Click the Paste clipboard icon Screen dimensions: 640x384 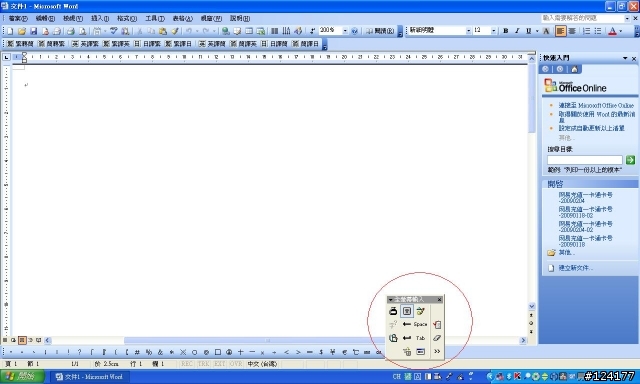(x=163, y=31)
